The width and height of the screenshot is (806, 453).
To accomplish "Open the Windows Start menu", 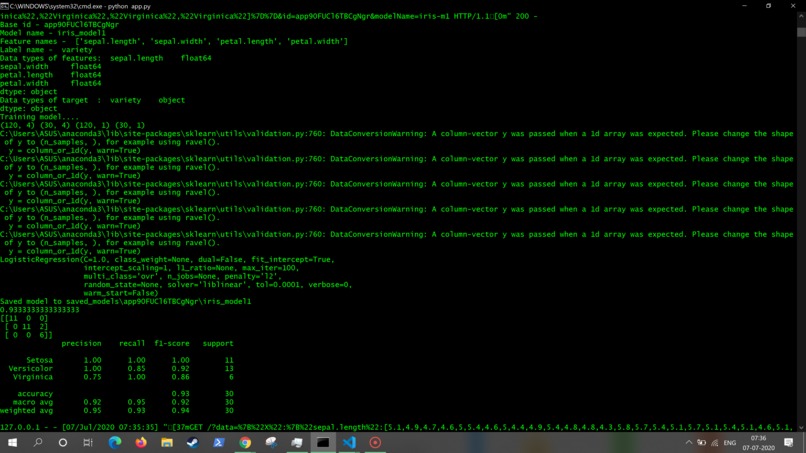I will 12,442.
